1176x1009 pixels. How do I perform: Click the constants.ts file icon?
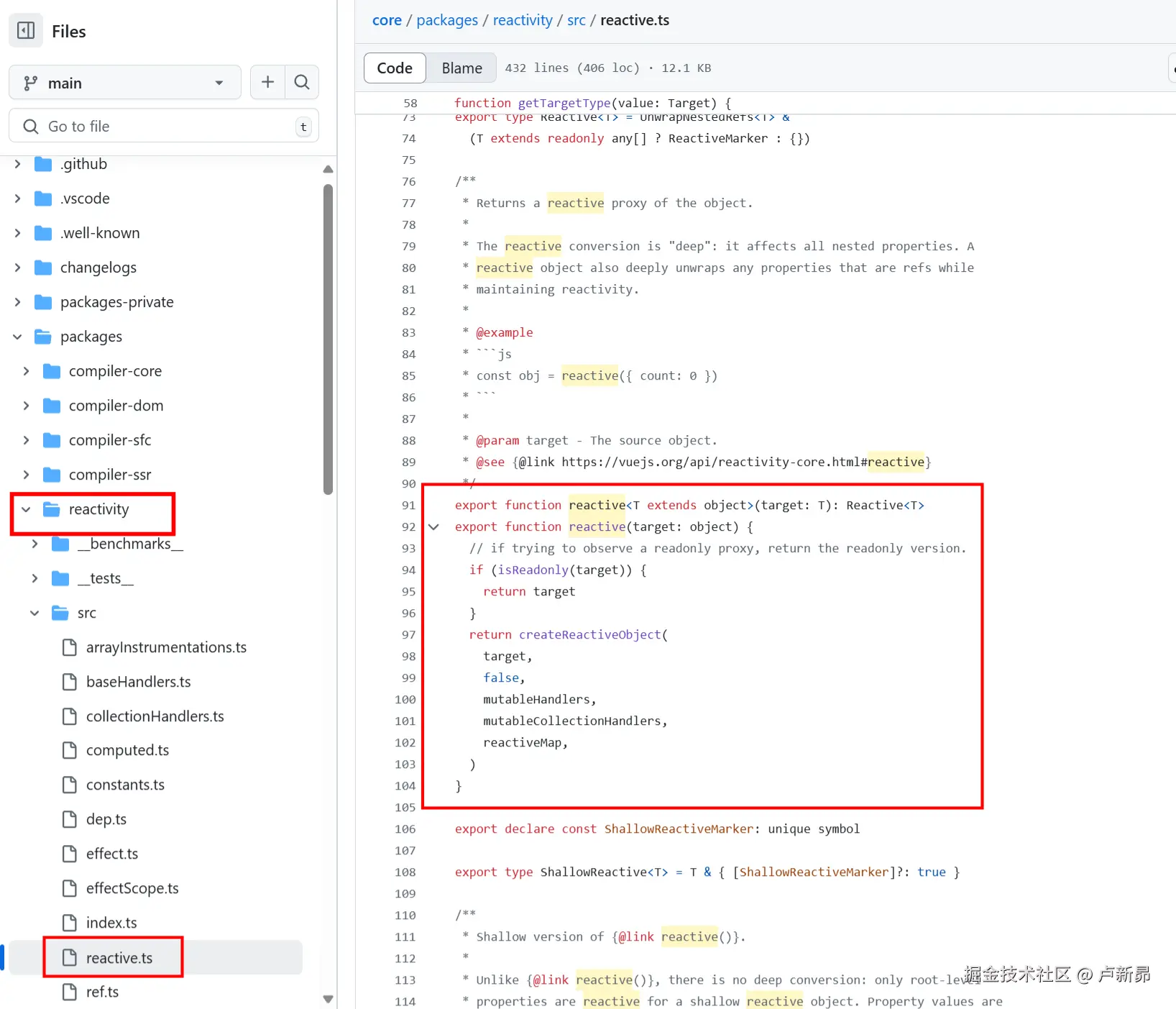70,785
